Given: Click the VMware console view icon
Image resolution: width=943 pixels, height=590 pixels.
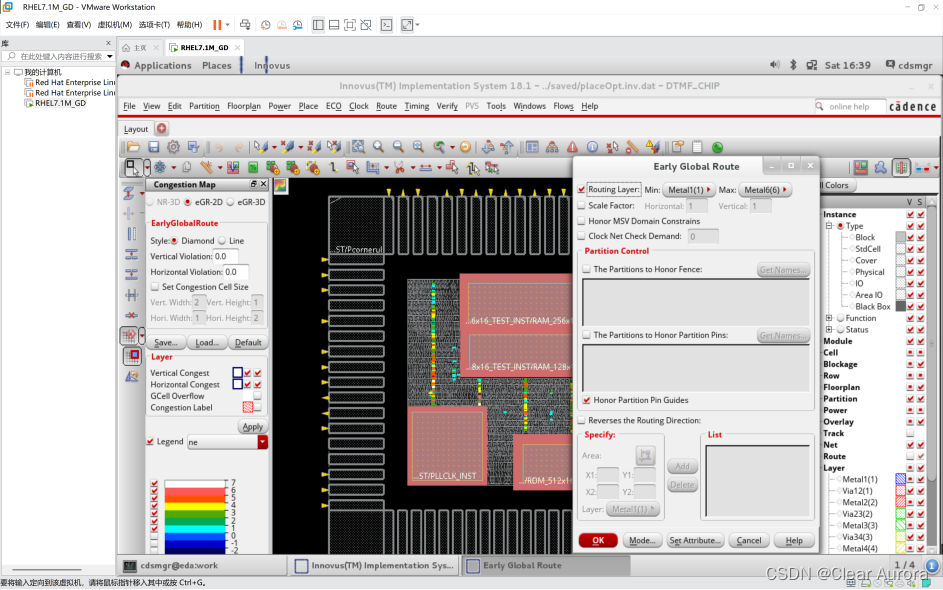Looking at the screenshot, I should point(387,25).
